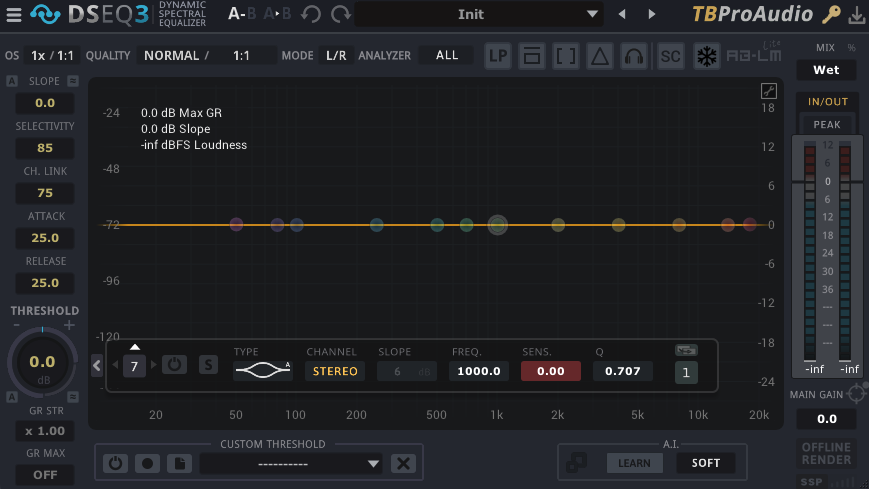The image size is (869, 489).
Task: Toggle the window-shaped display mode button
Action: [531, 56]
